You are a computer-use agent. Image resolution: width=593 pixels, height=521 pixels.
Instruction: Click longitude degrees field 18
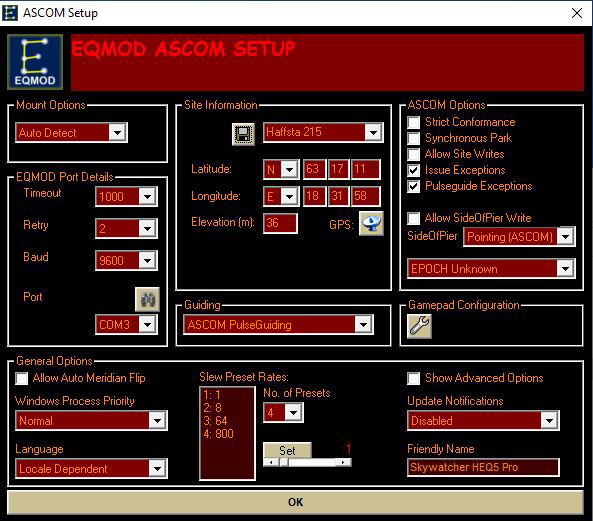tap(314, 196)
